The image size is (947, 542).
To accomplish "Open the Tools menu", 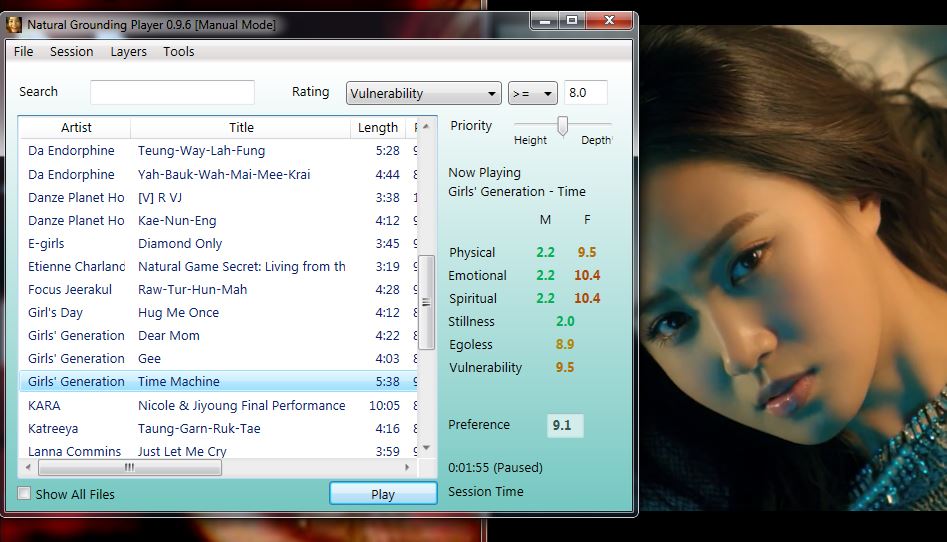I will click(179, 51).
